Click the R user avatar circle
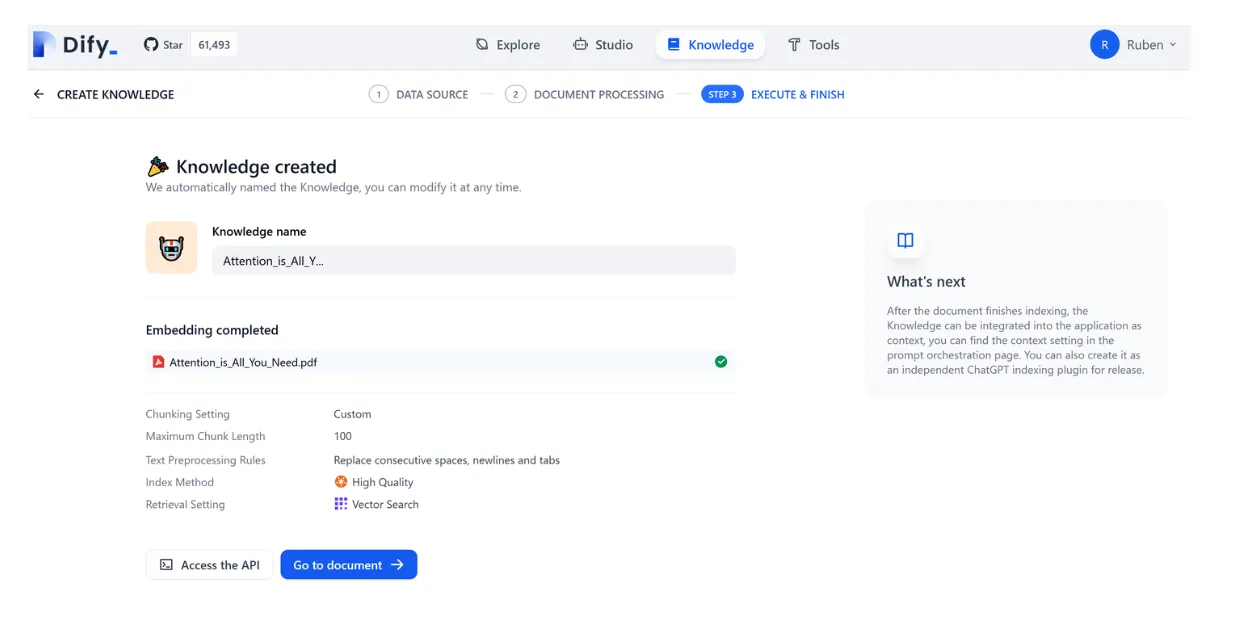Viewport: 1234px width, 630px height. pyautogui.click(x=1104, y=44)
